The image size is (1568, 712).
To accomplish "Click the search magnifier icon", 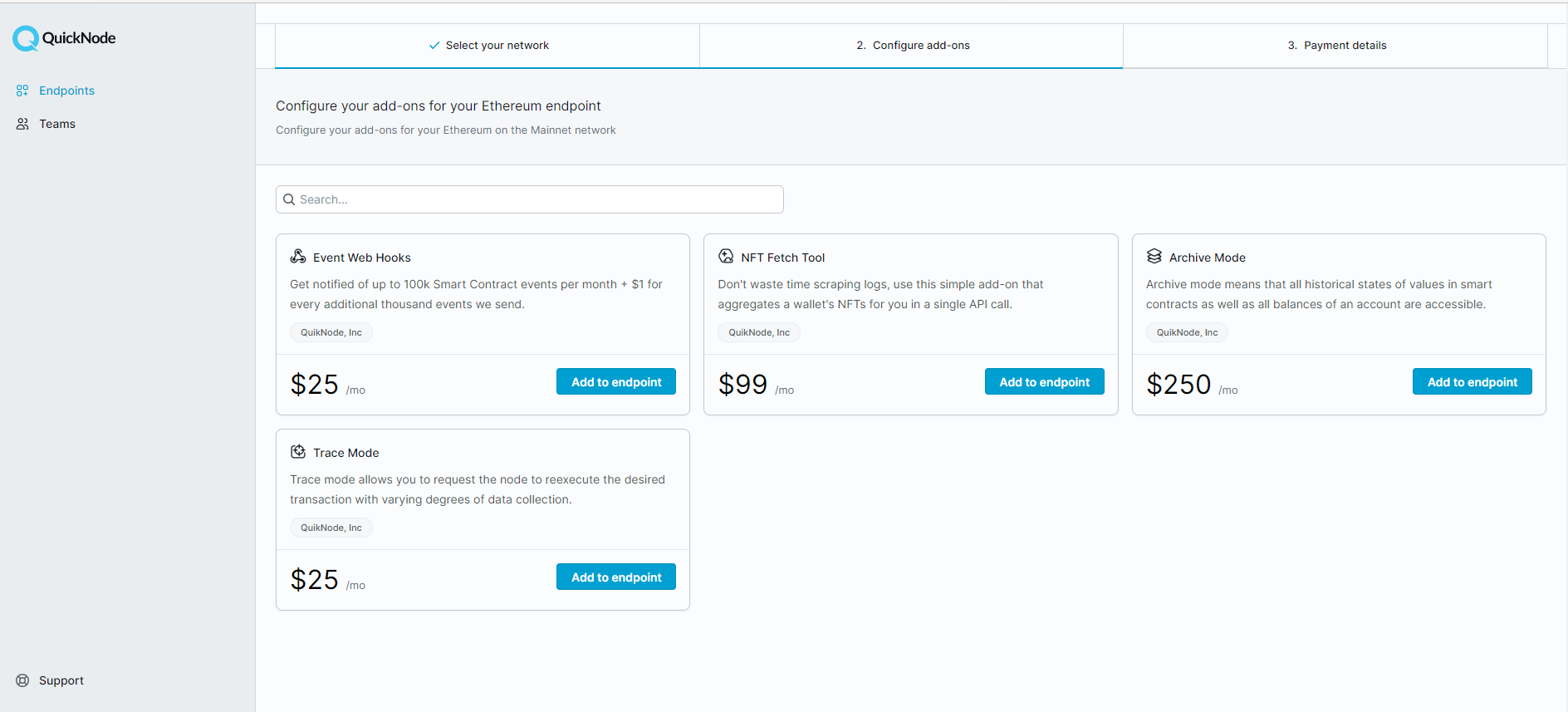I will tap(289, 199).
